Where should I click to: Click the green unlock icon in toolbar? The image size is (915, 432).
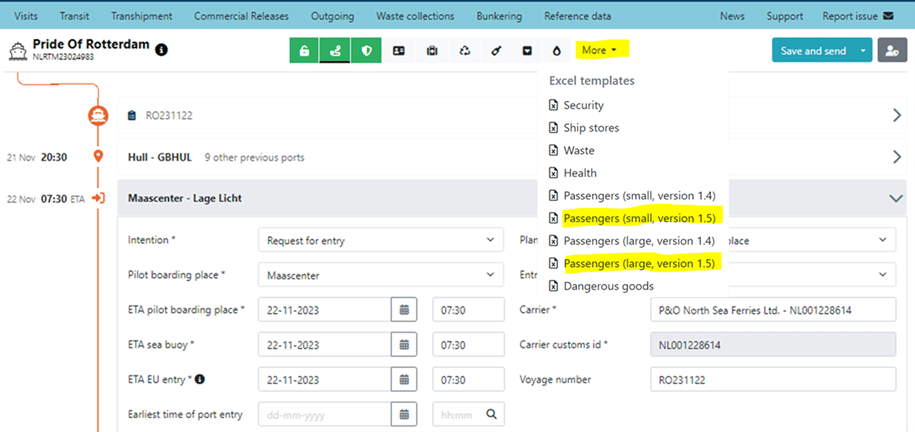pyautogui.click(x=304, y=51)
